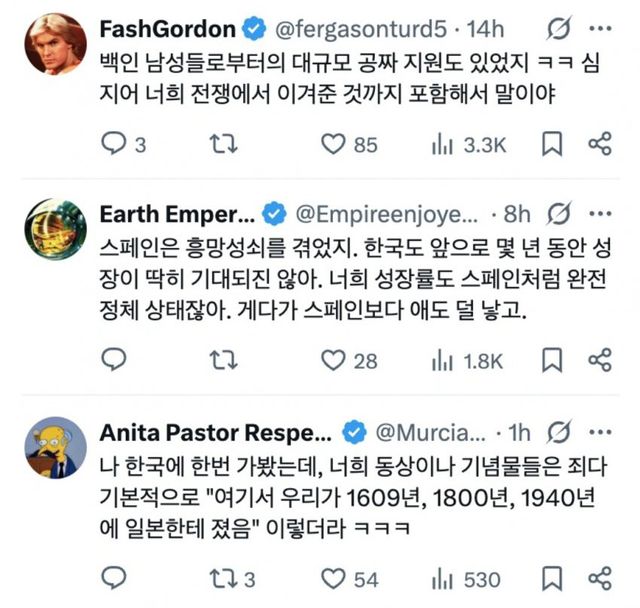
Task: Share FashGordon's tweet
Action: [x=599, y=145]
